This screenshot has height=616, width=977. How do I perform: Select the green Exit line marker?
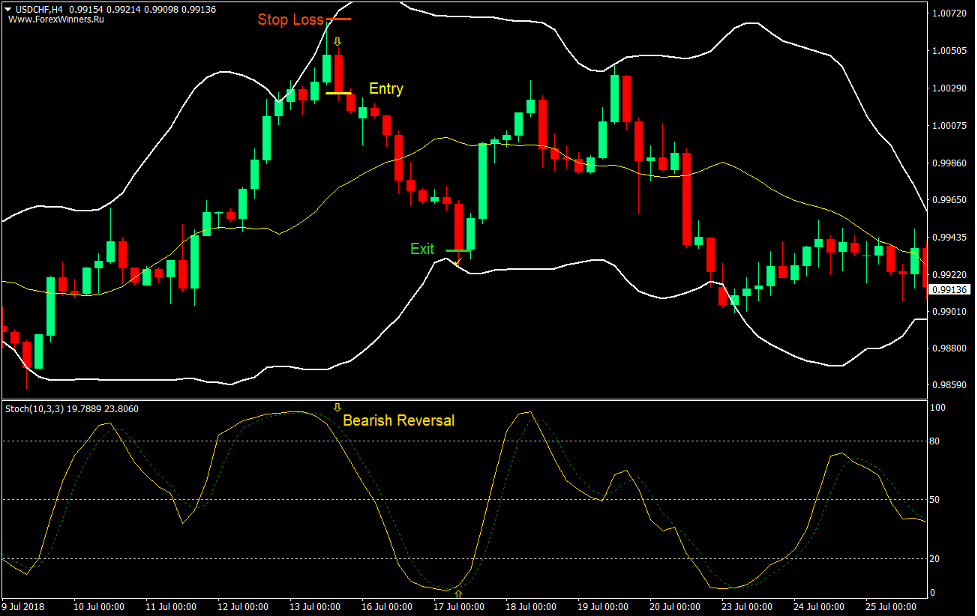460,250
